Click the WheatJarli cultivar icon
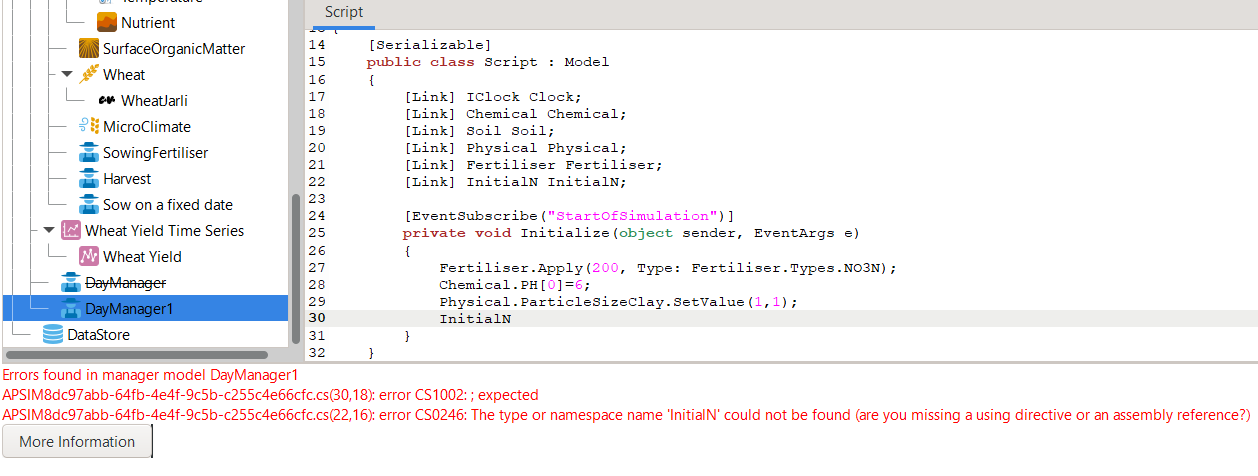 click(x=106, y=100)
